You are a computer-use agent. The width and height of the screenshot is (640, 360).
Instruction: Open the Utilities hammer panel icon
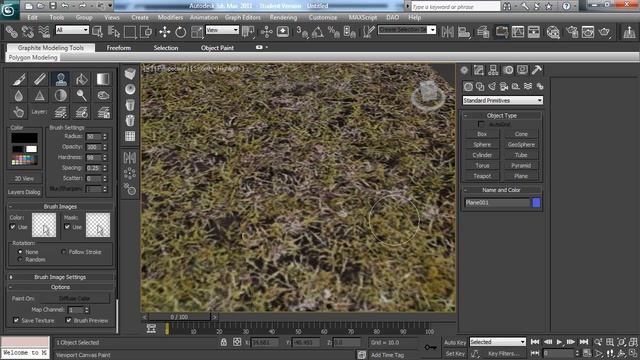537,70
